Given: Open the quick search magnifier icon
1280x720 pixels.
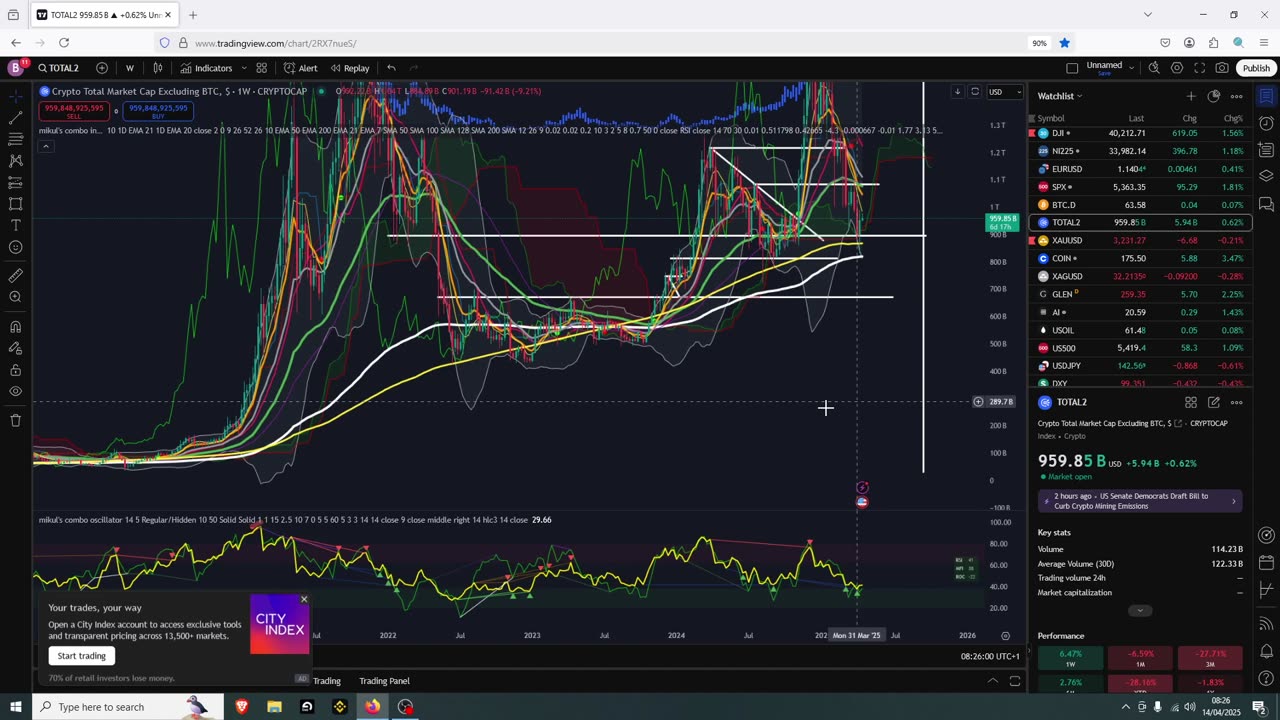Looking at the screenshot, I should tap(1154, 68).
